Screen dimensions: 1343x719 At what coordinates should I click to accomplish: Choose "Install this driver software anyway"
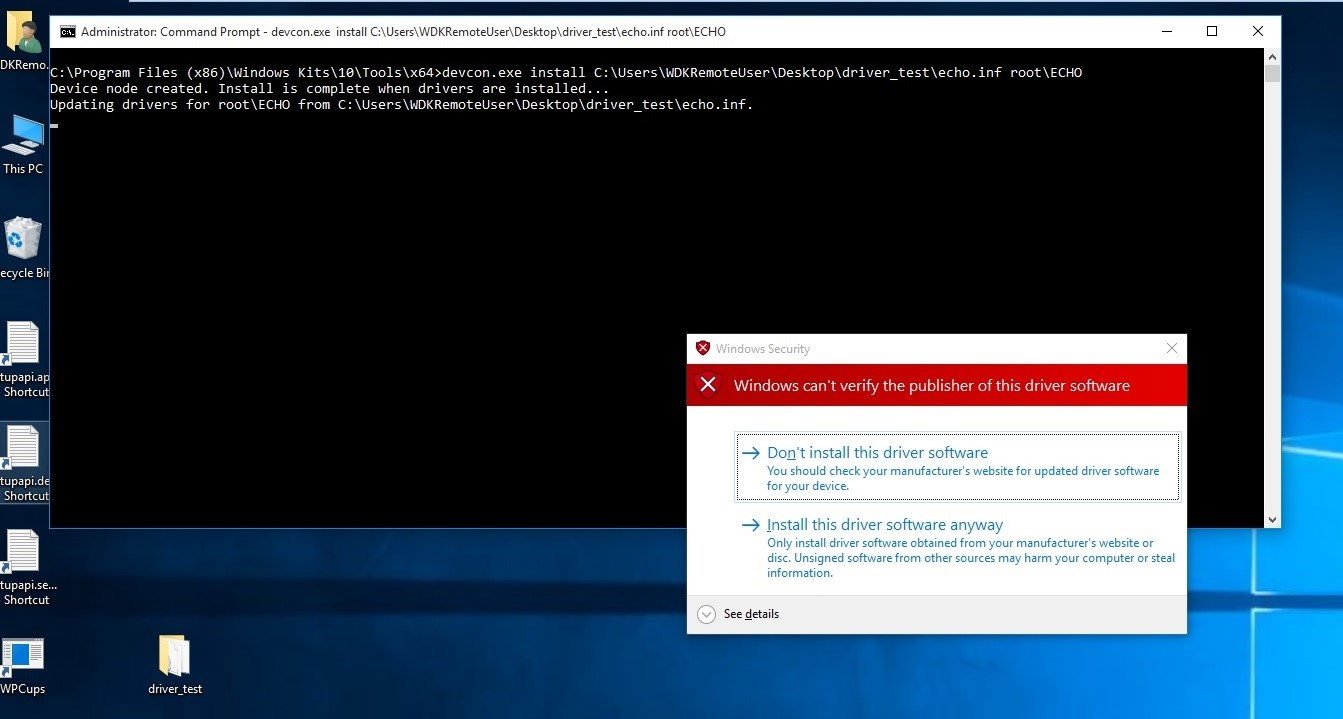click(884, 525)
